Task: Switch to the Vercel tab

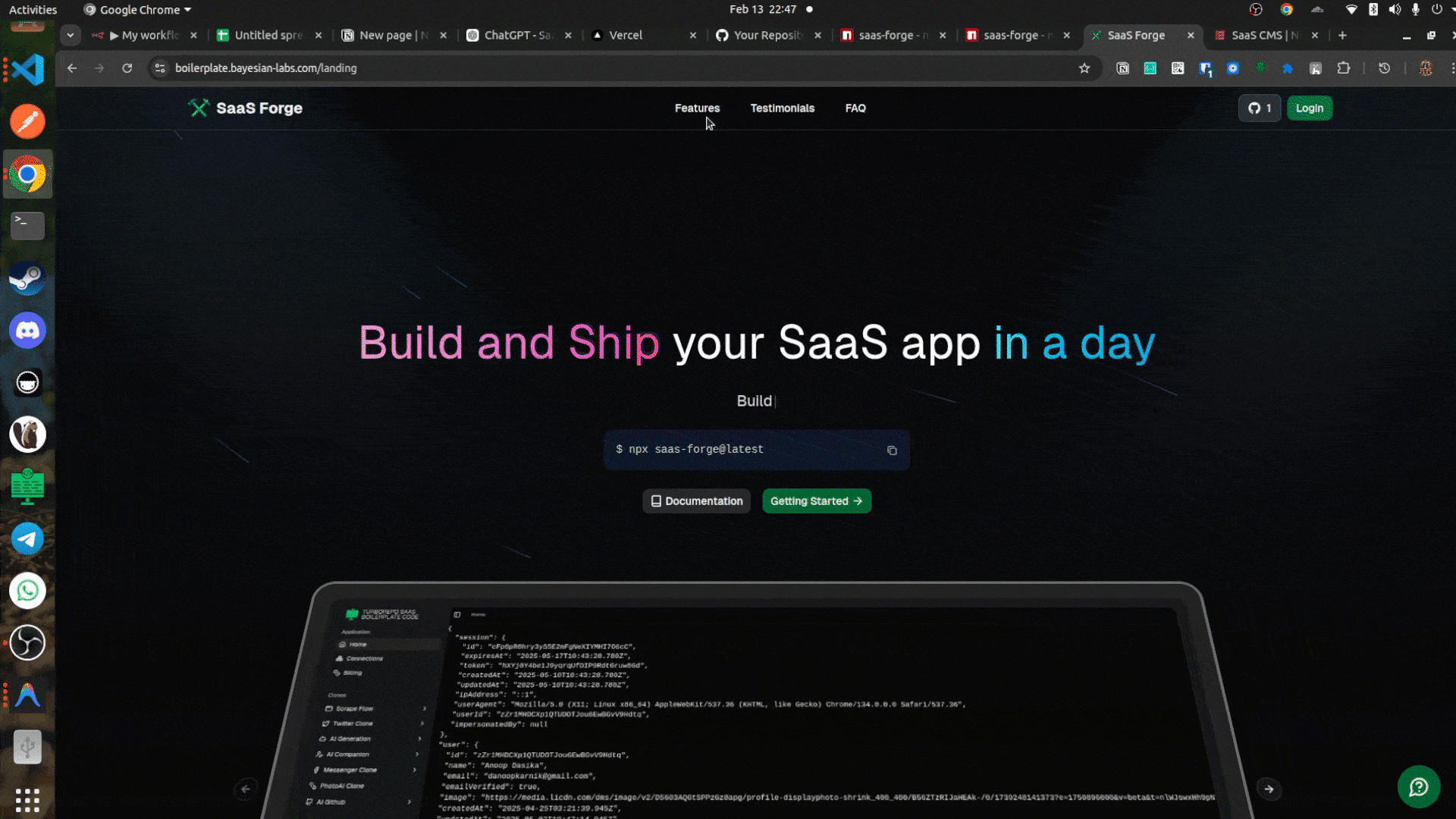Action: click(626, 35)
